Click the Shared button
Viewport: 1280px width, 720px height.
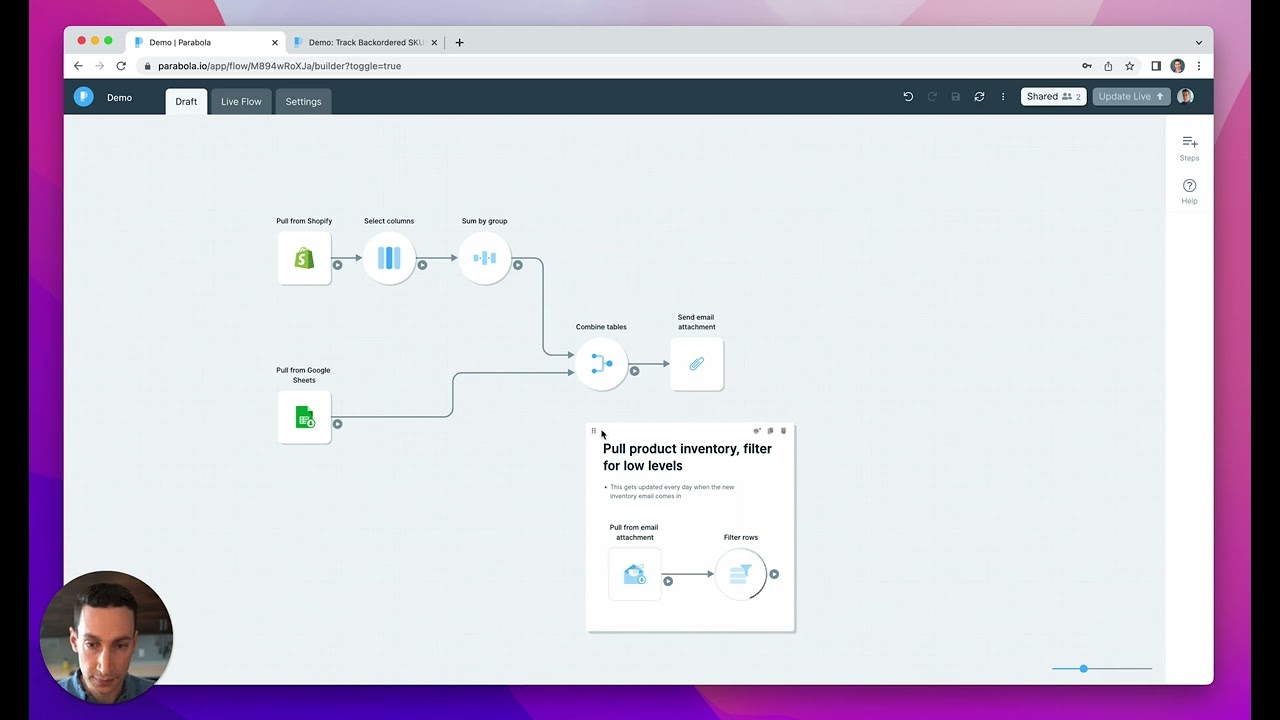1053,97
